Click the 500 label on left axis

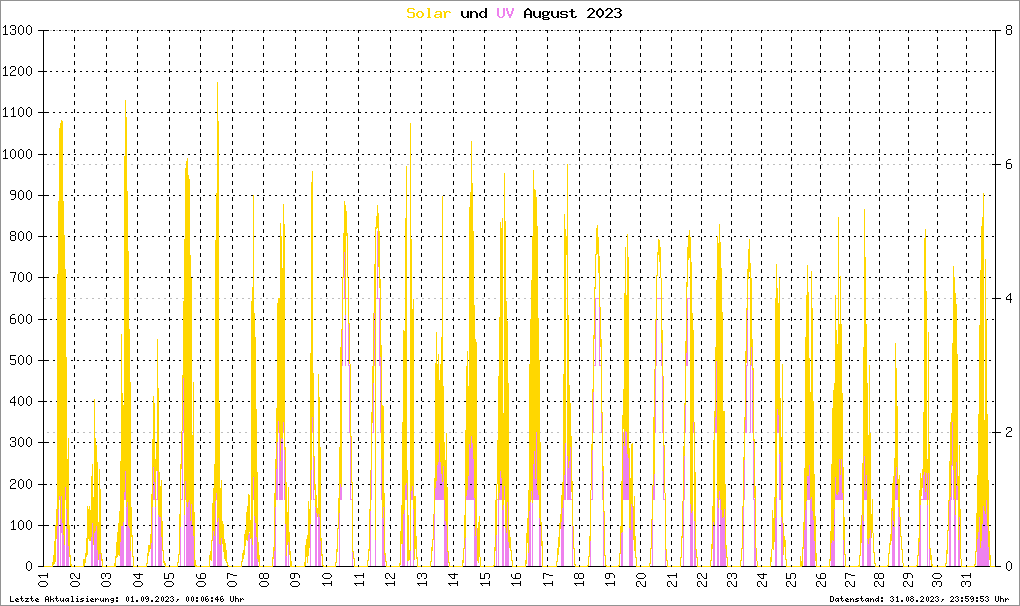tap(23, 360)
